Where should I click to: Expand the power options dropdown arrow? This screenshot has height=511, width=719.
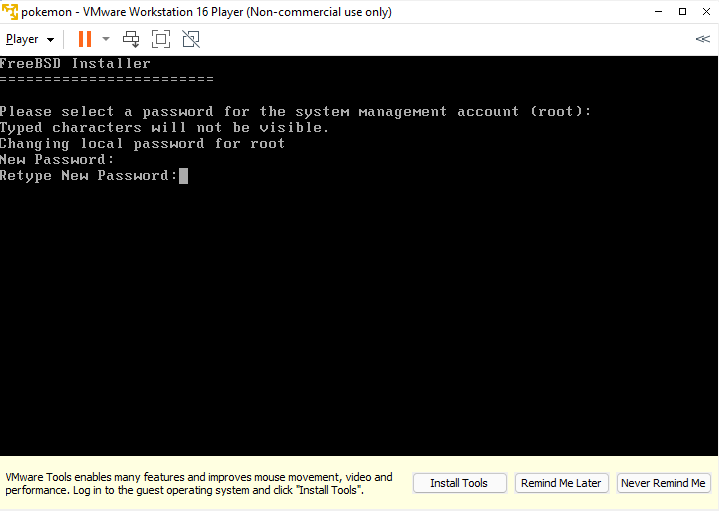point(106,39)
